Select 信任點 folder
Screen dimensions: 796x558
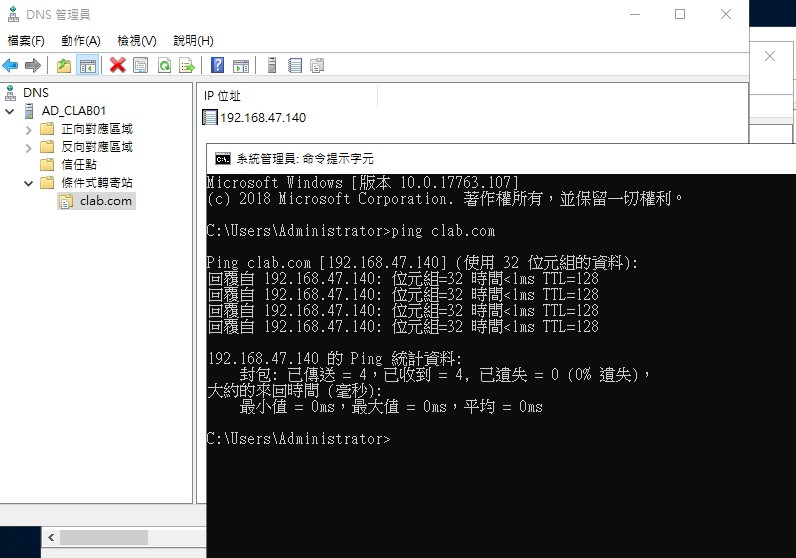(79, 165)
